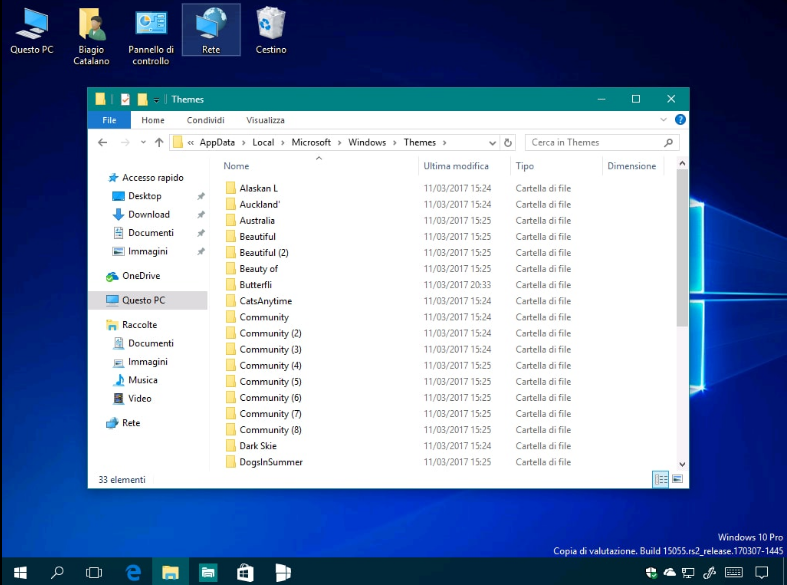Viewport: 787px width, 585px height.
Task: Open taskbar search magnifier
Action: pyautogui.click(x=57, y=572)
